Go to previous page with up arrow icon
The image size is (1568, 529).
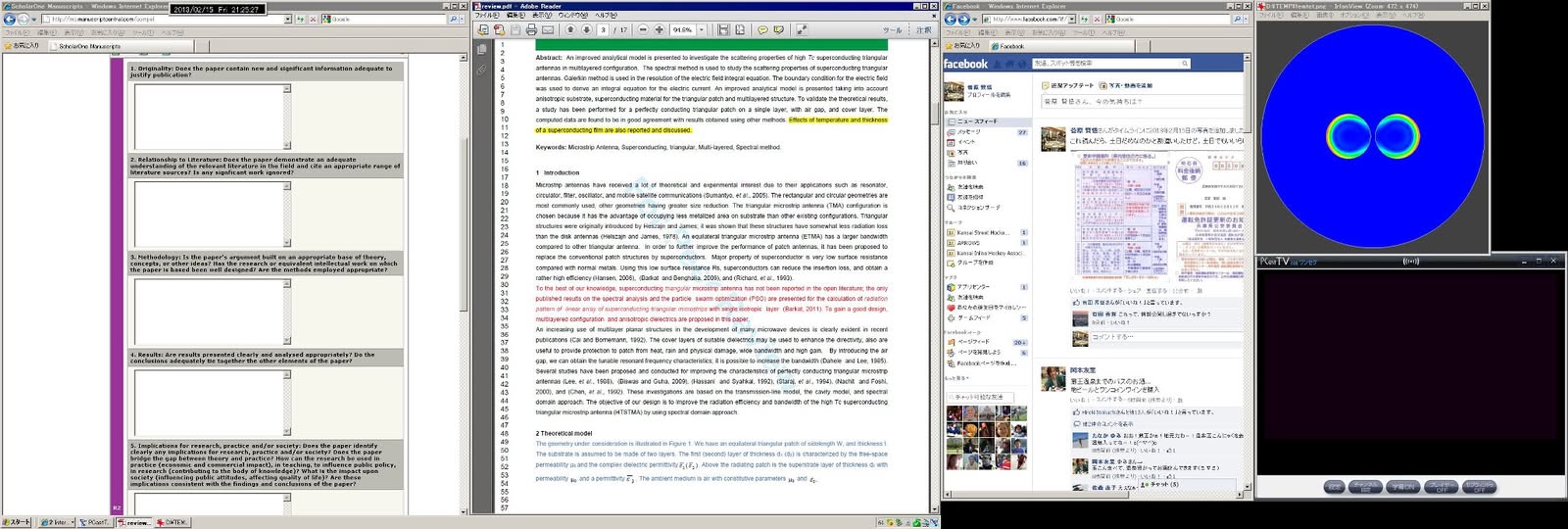pyautogui.click(x=570, y=30)
